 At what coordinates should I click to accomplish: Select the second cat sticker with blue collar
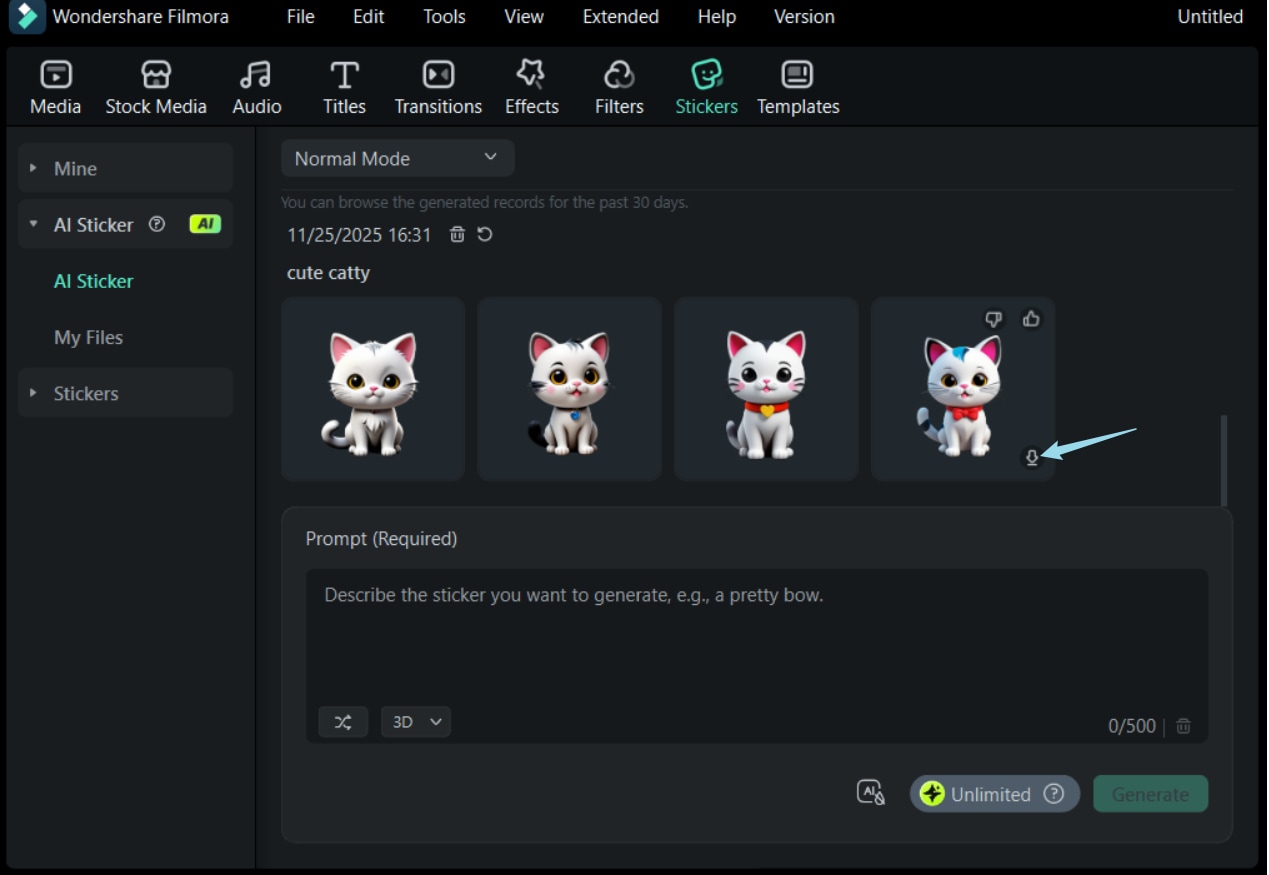pyautogui.click(x=569, y=389)
